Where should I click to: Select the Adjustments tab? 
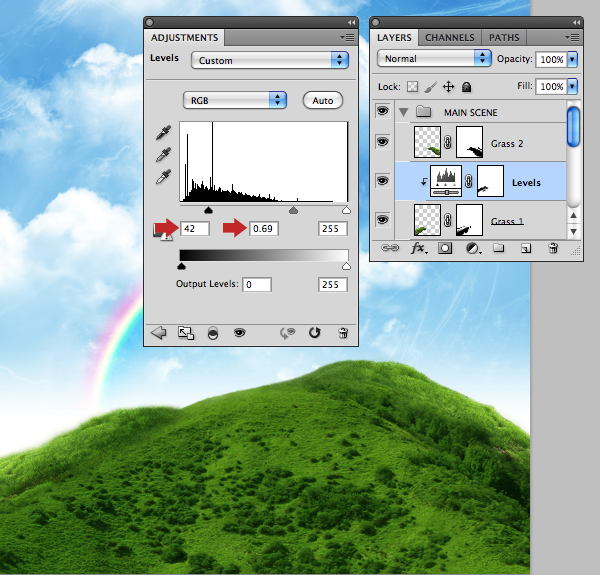coord(184,38)
